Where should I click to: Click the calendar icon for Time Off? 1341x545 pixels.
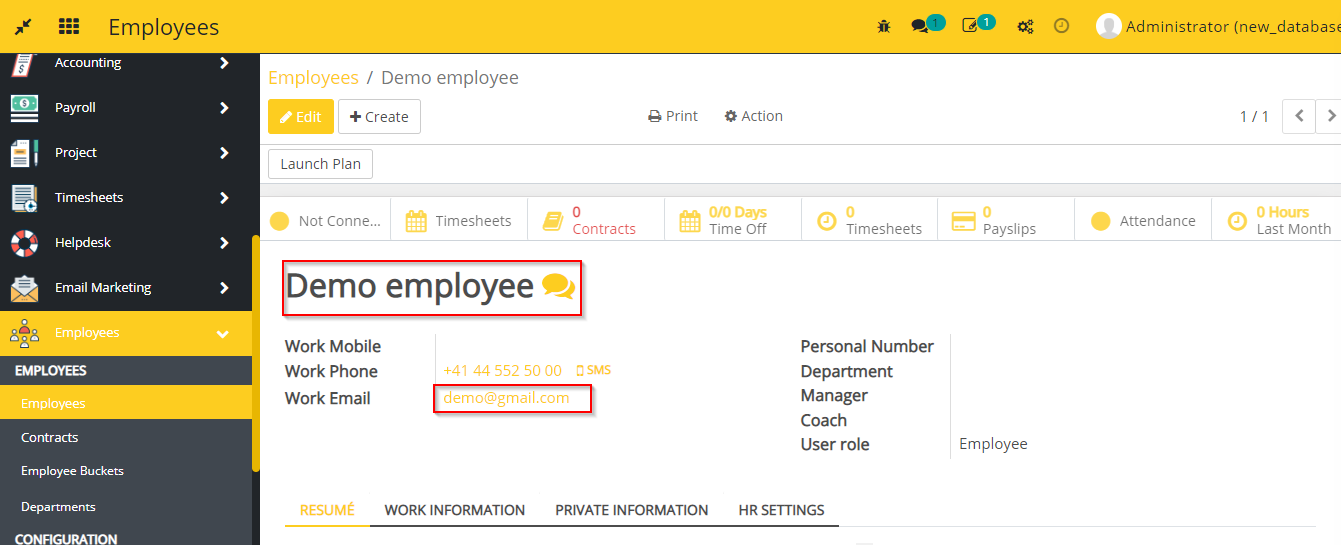(690, 221)
